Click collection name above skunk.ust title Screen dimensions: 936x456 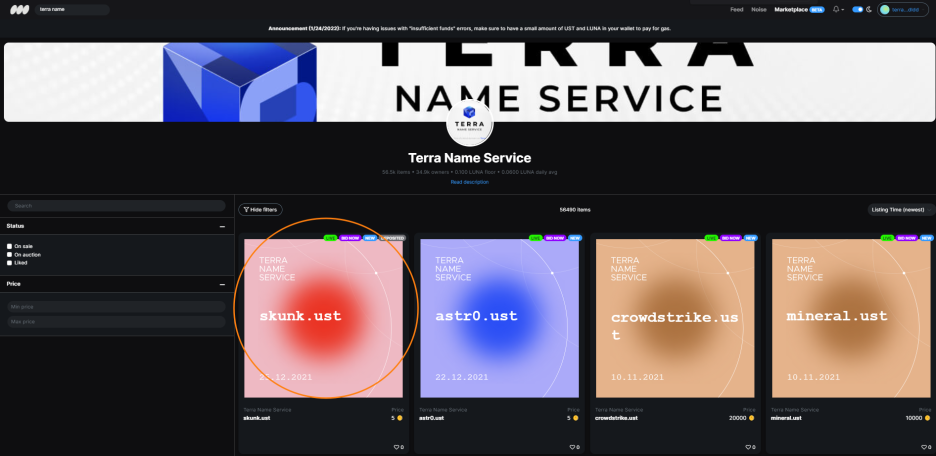pyautogui.click(x=267, y=409)
